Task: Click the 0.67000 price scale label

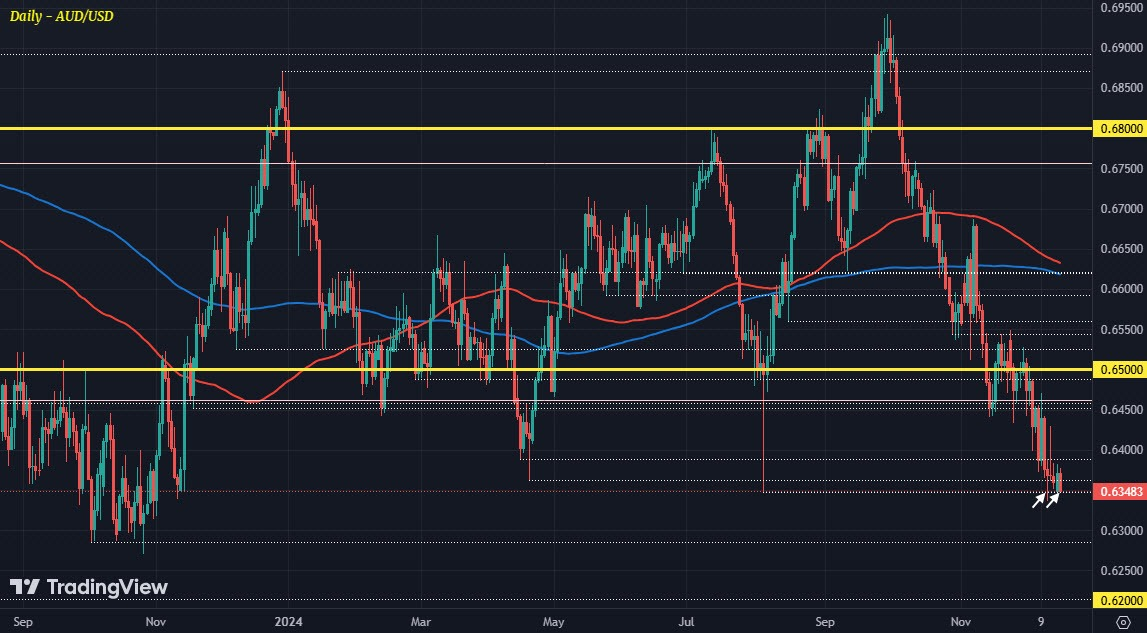Action: (1121, 209)
